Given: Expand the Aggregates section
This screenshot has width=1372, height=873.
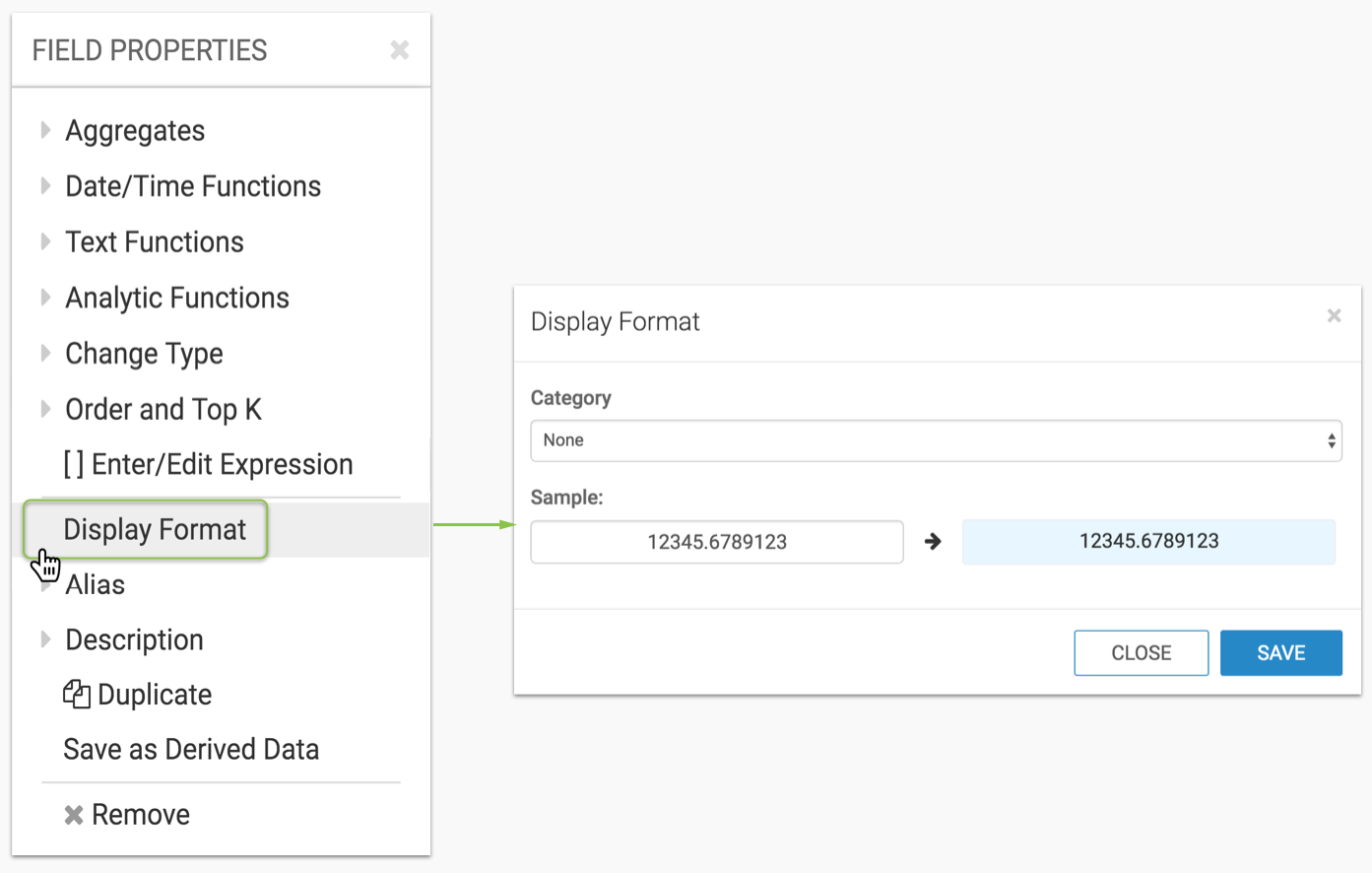Looking at the screenshot, I should [x=45, y=130].
